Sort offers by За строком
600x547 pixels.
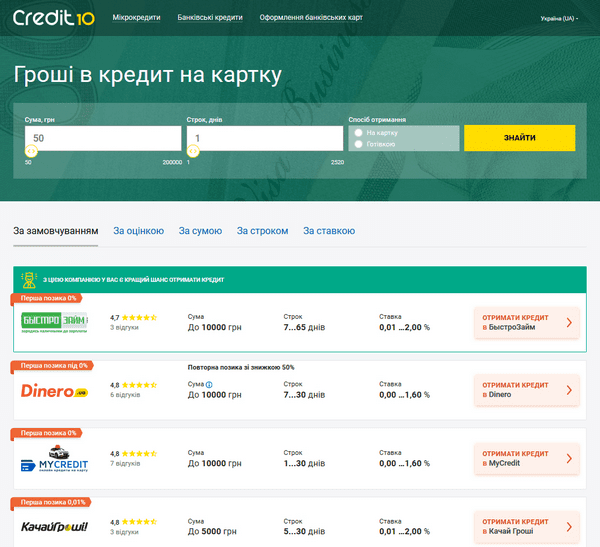click(x=262, y=231)
